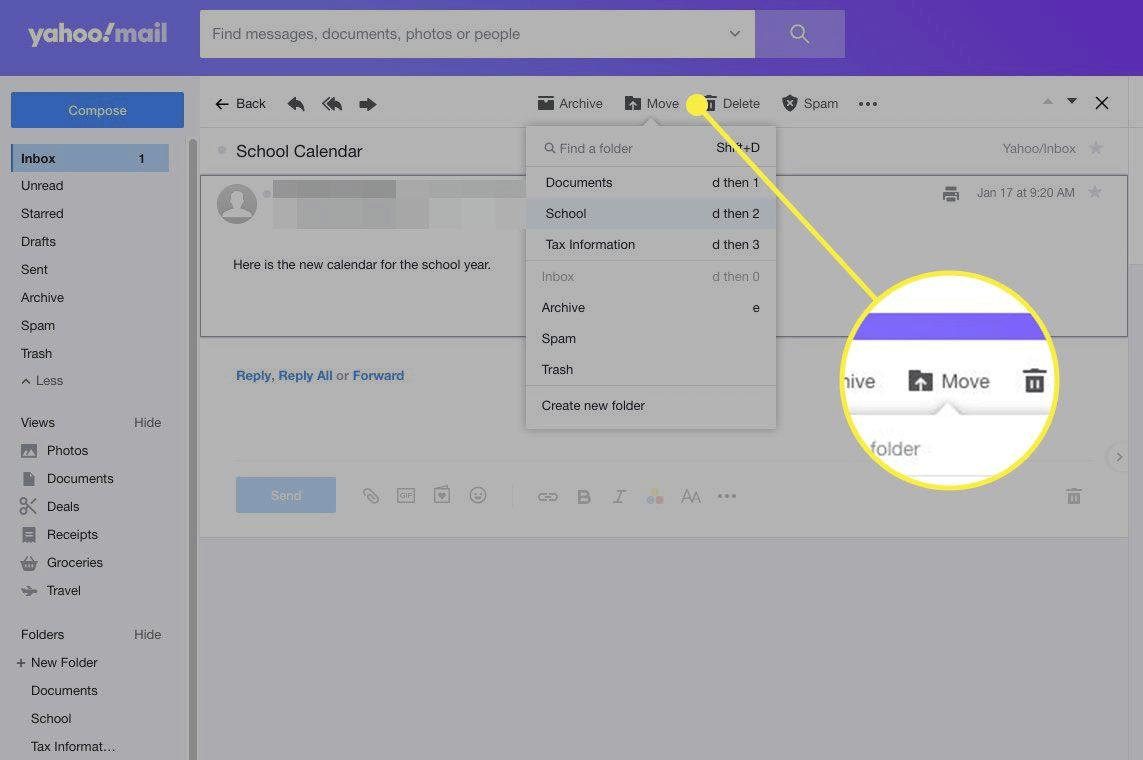
Task: Toggle bold formatting in reply toolbar
Action: (584, 497)
